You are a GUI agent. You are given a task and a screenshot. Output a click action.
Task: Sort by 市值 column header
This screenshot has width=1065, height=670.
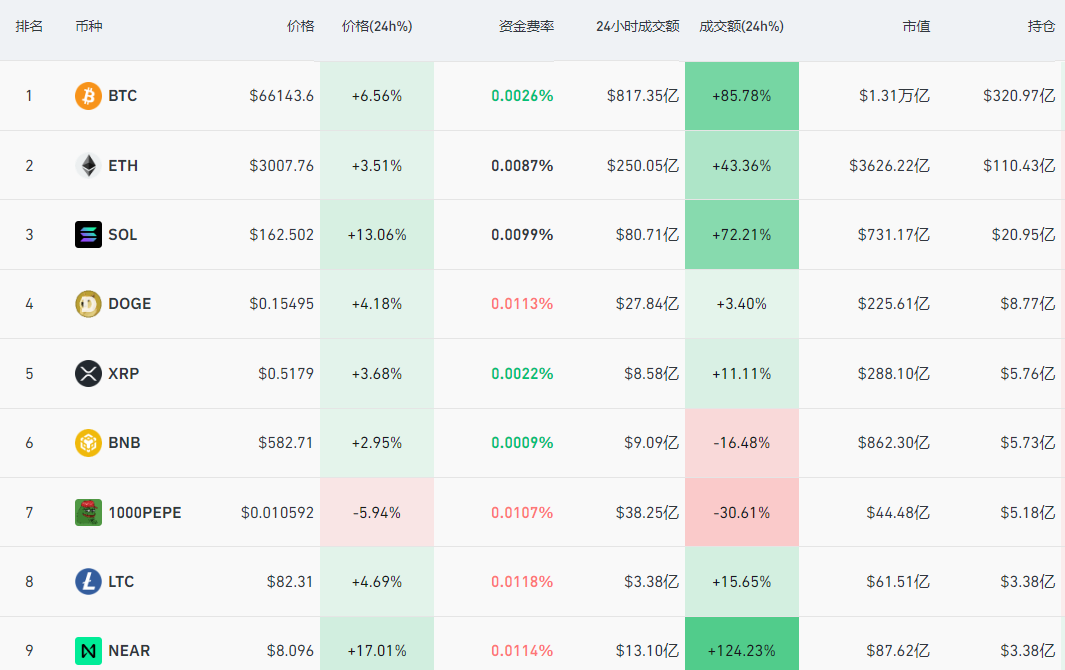[916, 26]
